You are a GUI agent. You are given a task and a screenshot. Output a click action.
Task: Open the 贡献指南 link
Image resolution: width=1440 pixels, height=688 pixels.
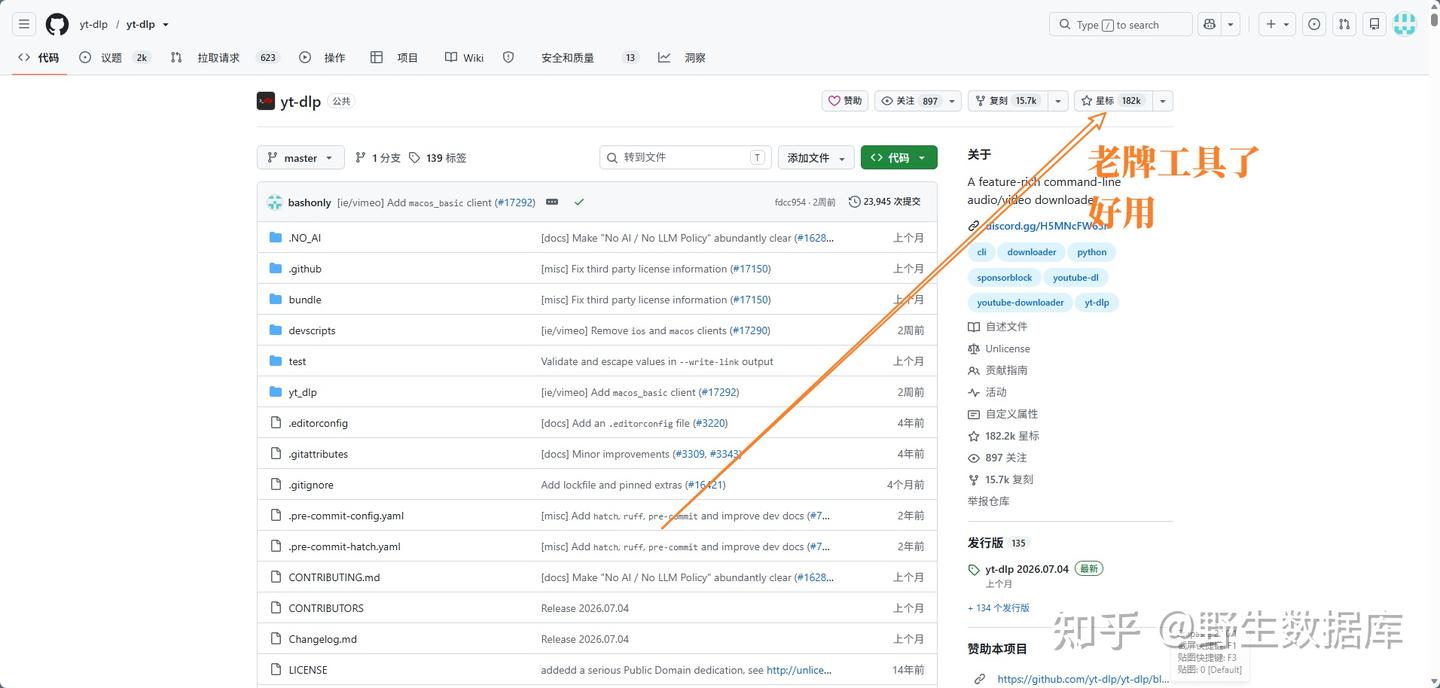(x=998, y=370)
